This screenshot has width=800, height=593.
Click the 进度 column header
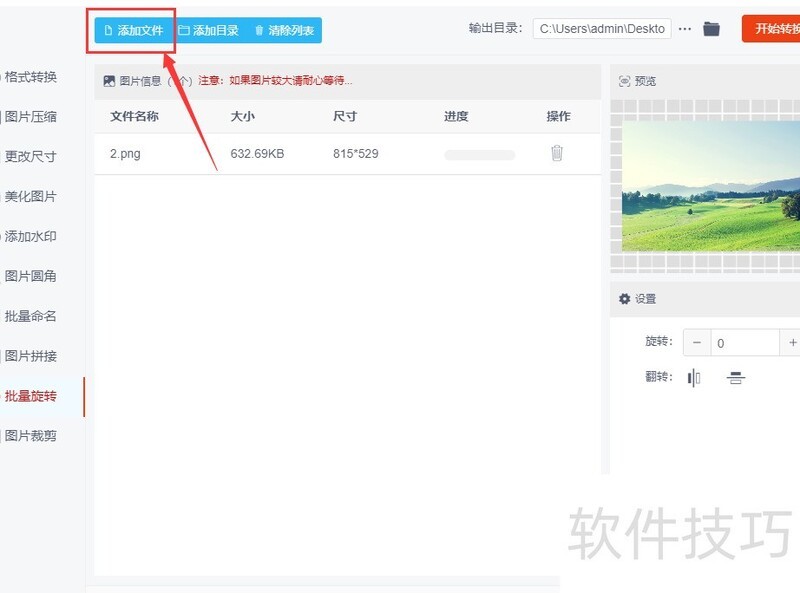click(x=456, y=116)
